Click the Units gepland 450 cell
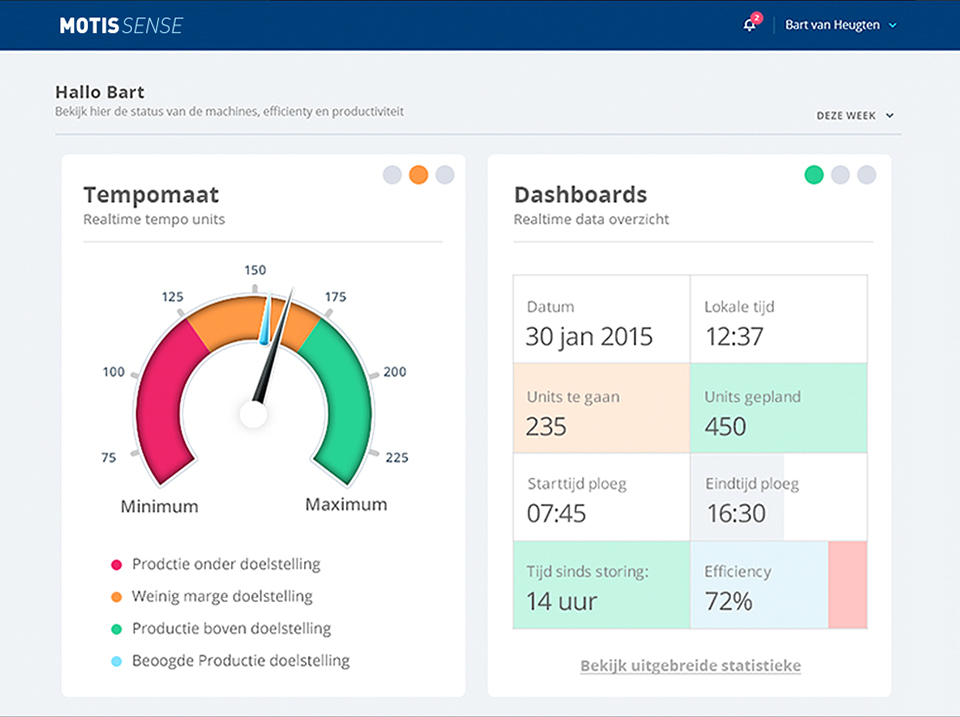Screen dimensions: 960x717 point(778,410)
